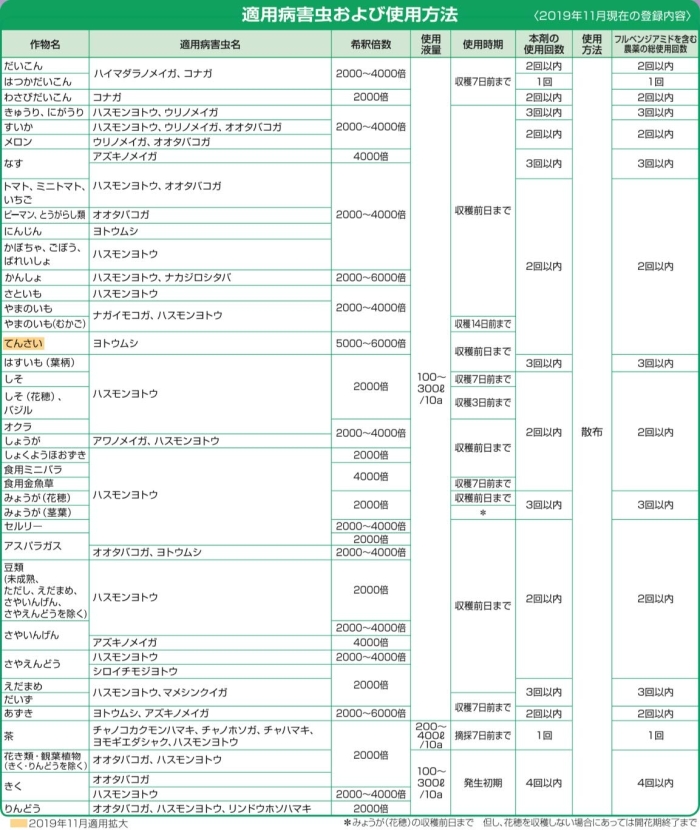Screen dimensions: 700x830
Task: Click the pest cell ハイマダラノメイガ、コナガ
Action: point(210,74)
